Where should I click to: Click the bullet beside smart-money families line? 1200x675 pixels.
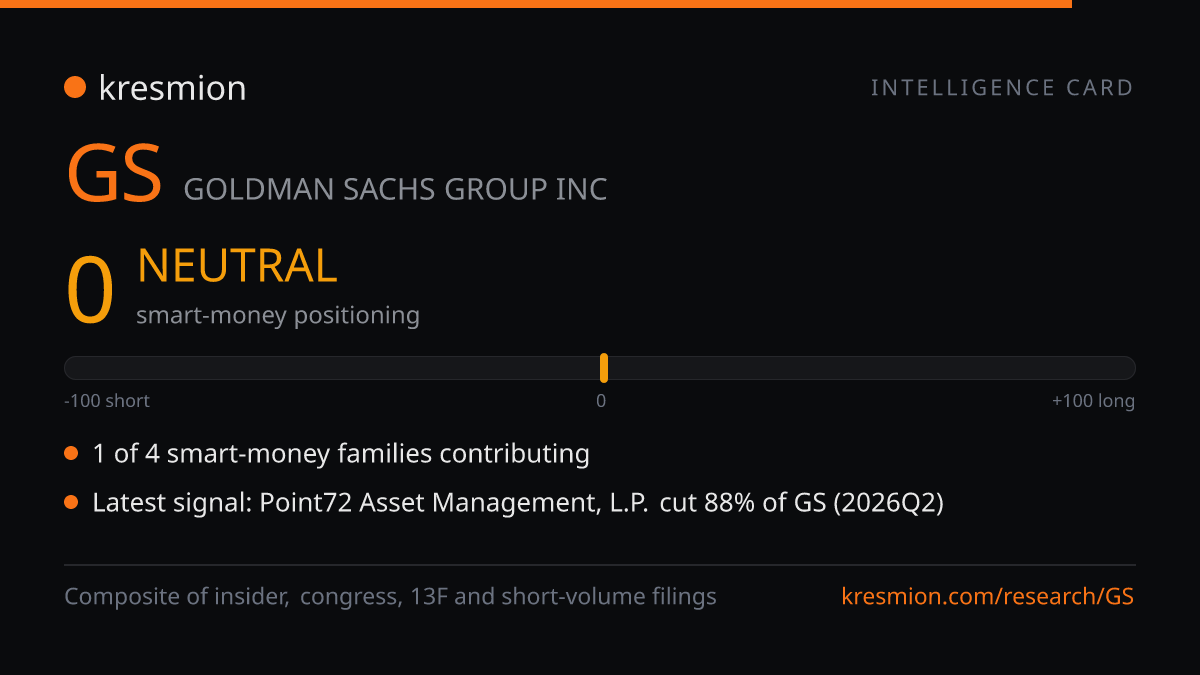(x=71, y=454)
